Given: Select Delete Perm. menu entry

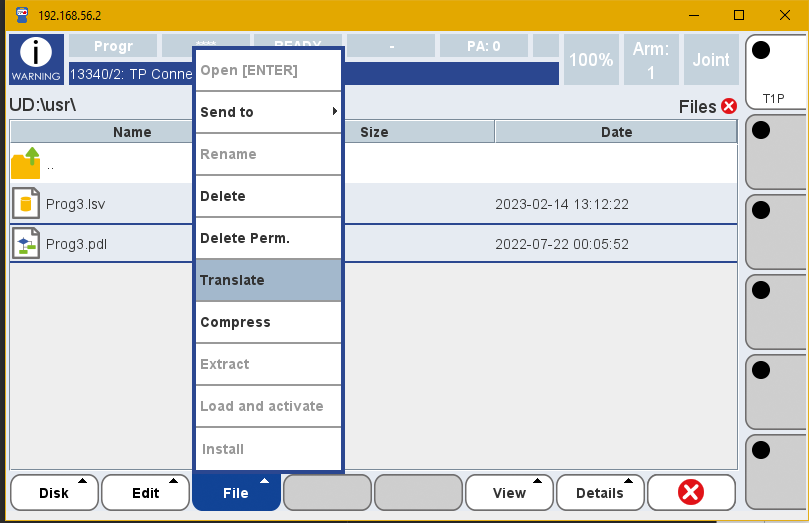Looking at the screenshot, I should [268, 238].
